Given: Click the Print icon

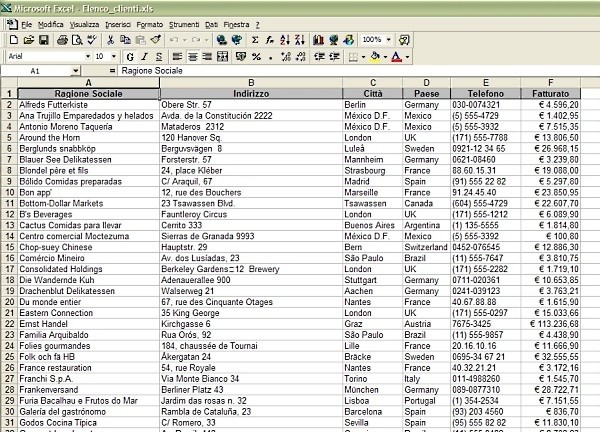Looking at the screenshot, I should click(60, 40).
